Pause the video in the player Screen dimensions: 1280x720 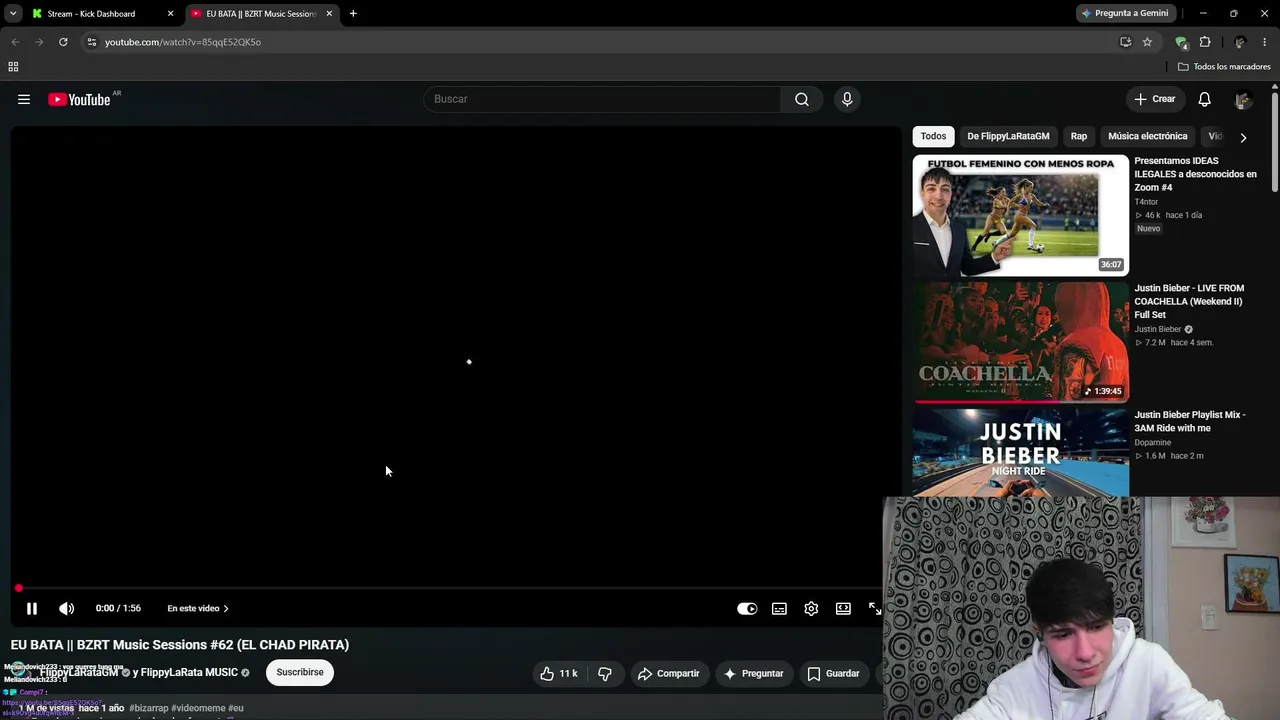point(32,608)
